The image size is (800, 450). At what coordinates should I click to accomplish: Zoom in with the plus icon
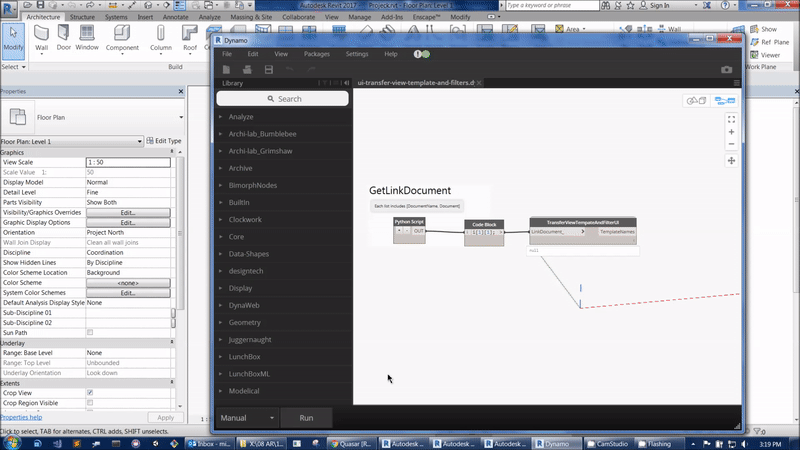click(731, 132)
